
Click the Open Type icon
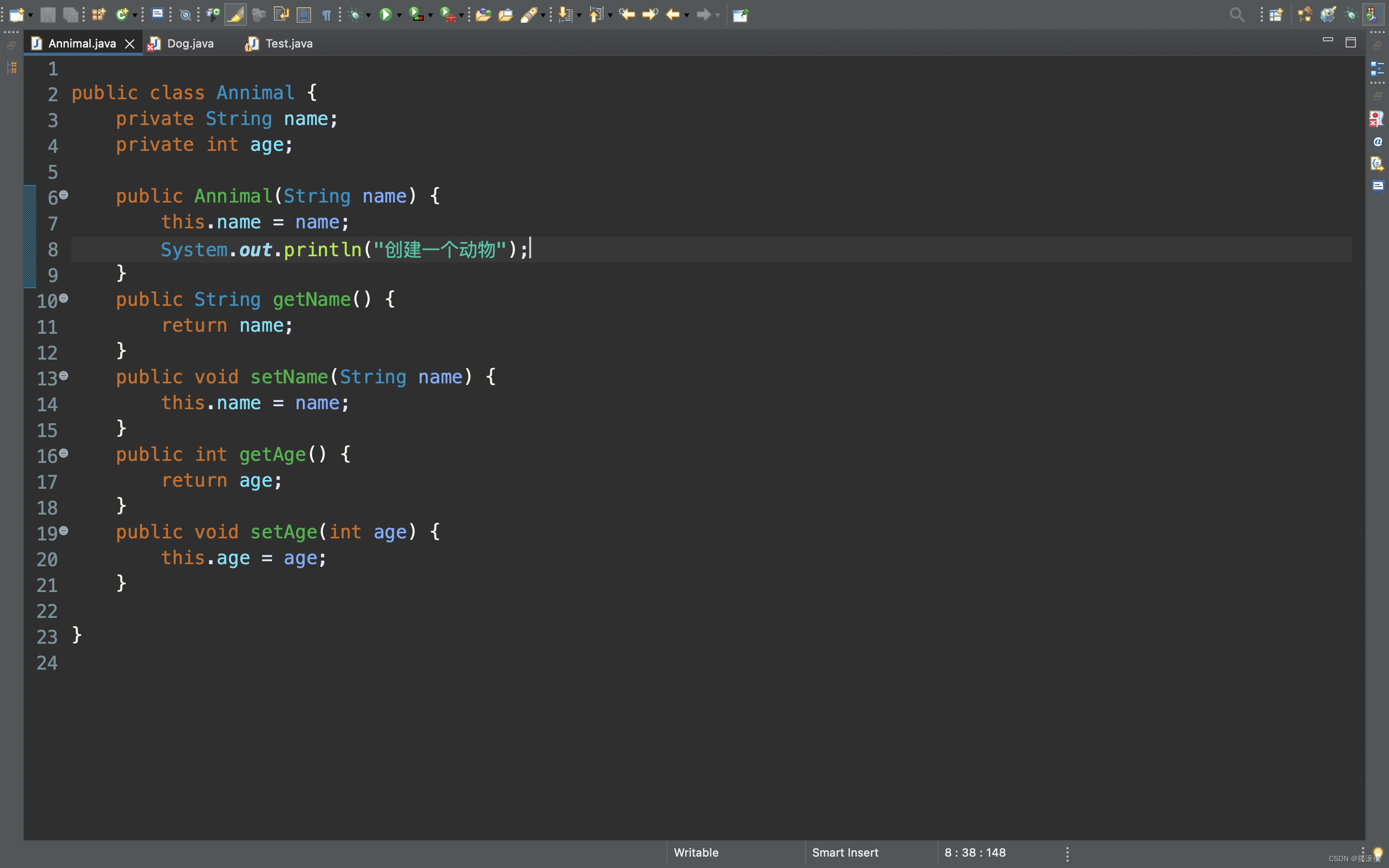[483, 15]
